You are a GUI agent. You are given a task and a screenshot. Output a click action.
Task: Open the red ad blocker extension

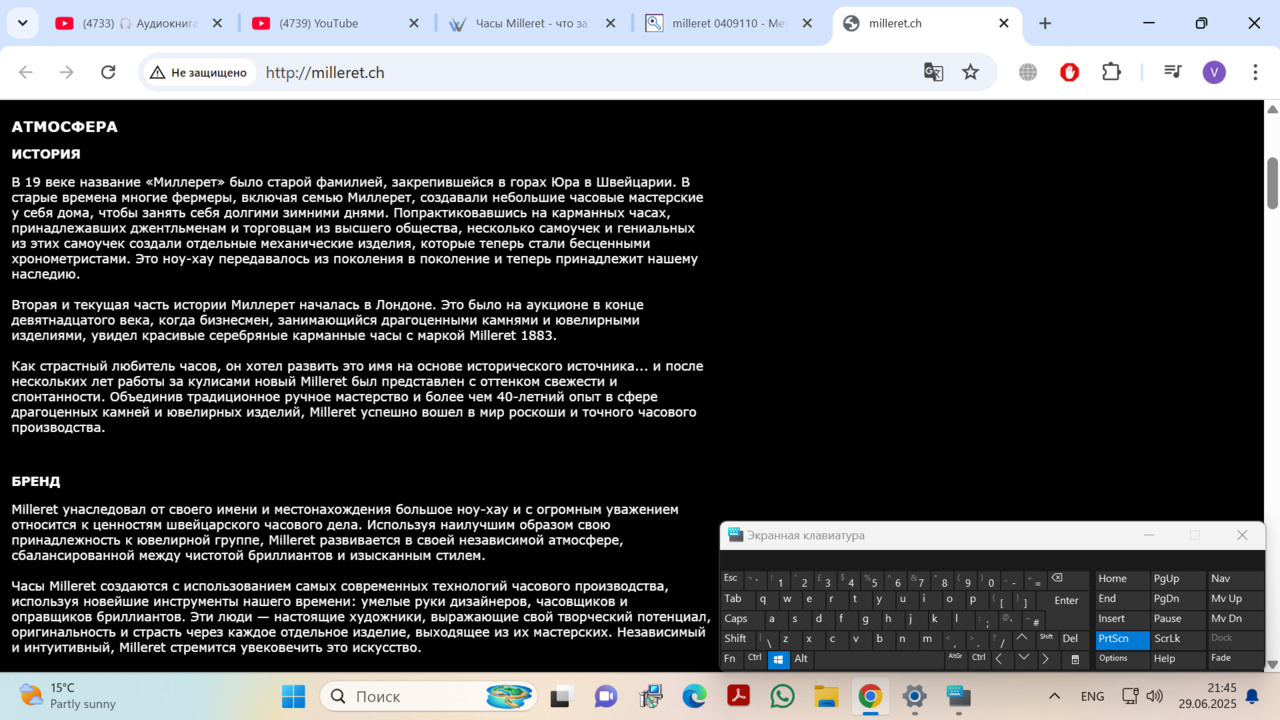click(1070, 72)
